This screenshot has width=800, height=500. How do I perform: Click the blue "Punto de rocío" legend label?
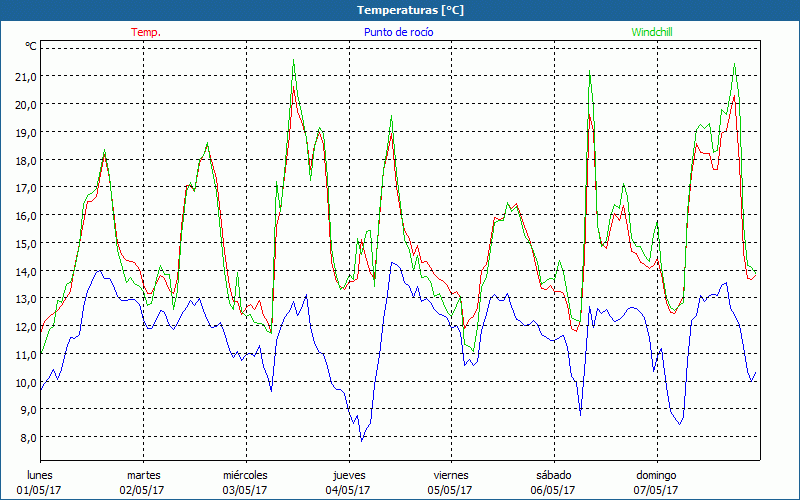399,32
